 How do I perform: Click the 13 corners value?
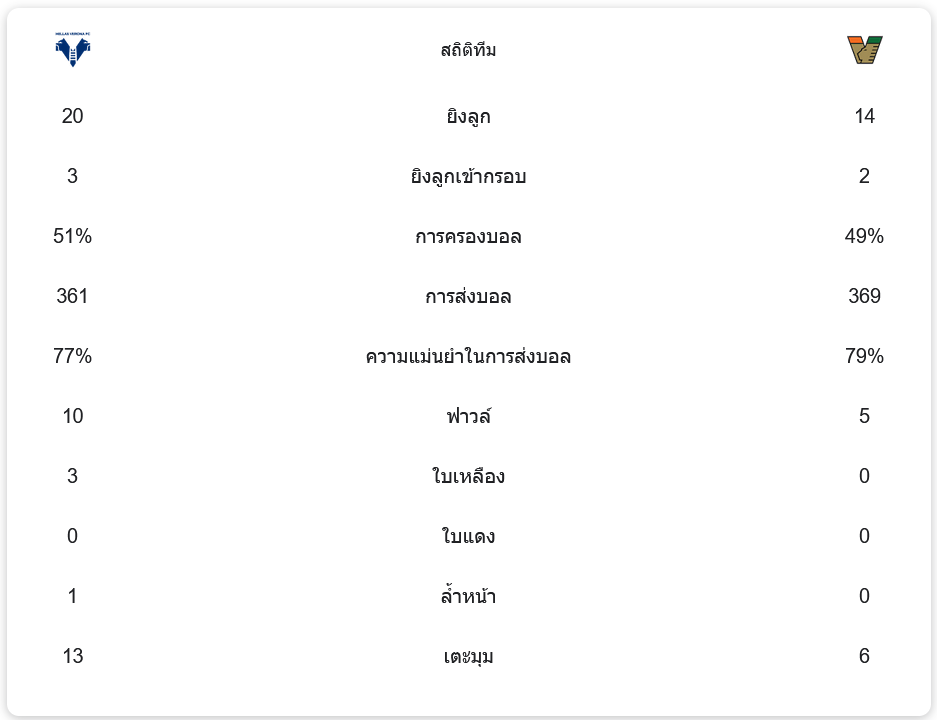(73, 657)
